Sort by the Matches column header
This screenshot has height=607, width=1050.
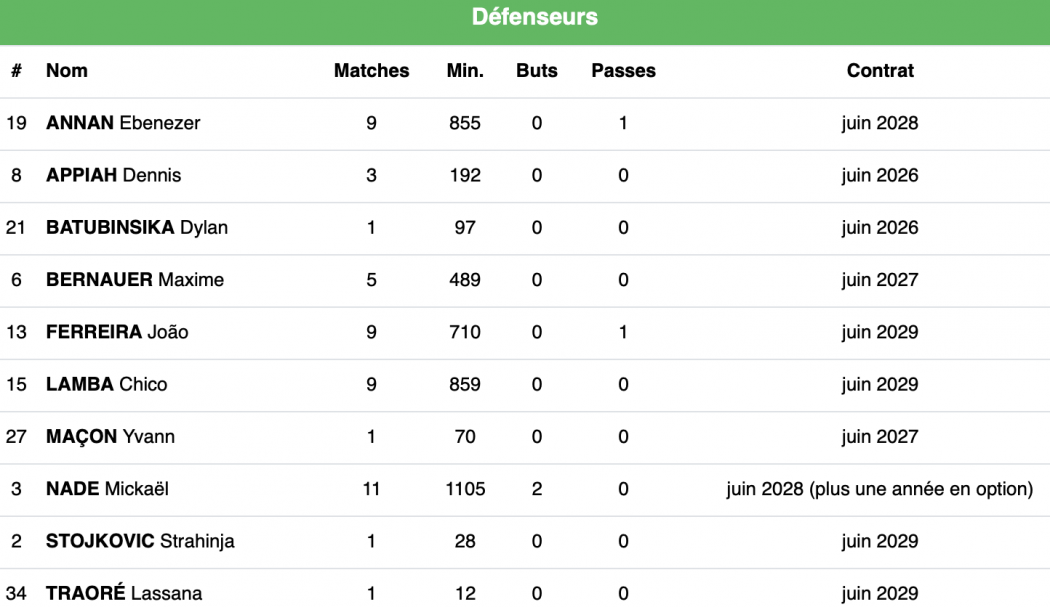pos(371,71)
